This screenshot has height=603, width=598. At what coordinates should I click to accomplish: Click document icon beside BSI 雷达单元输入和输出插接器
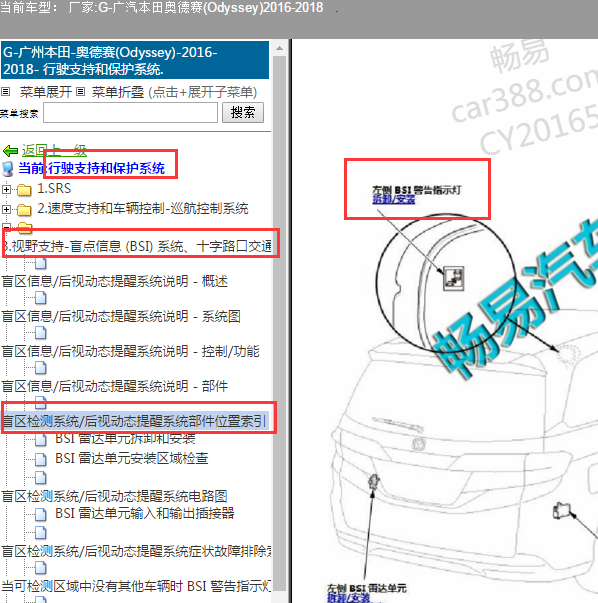(x=41, y=514)
